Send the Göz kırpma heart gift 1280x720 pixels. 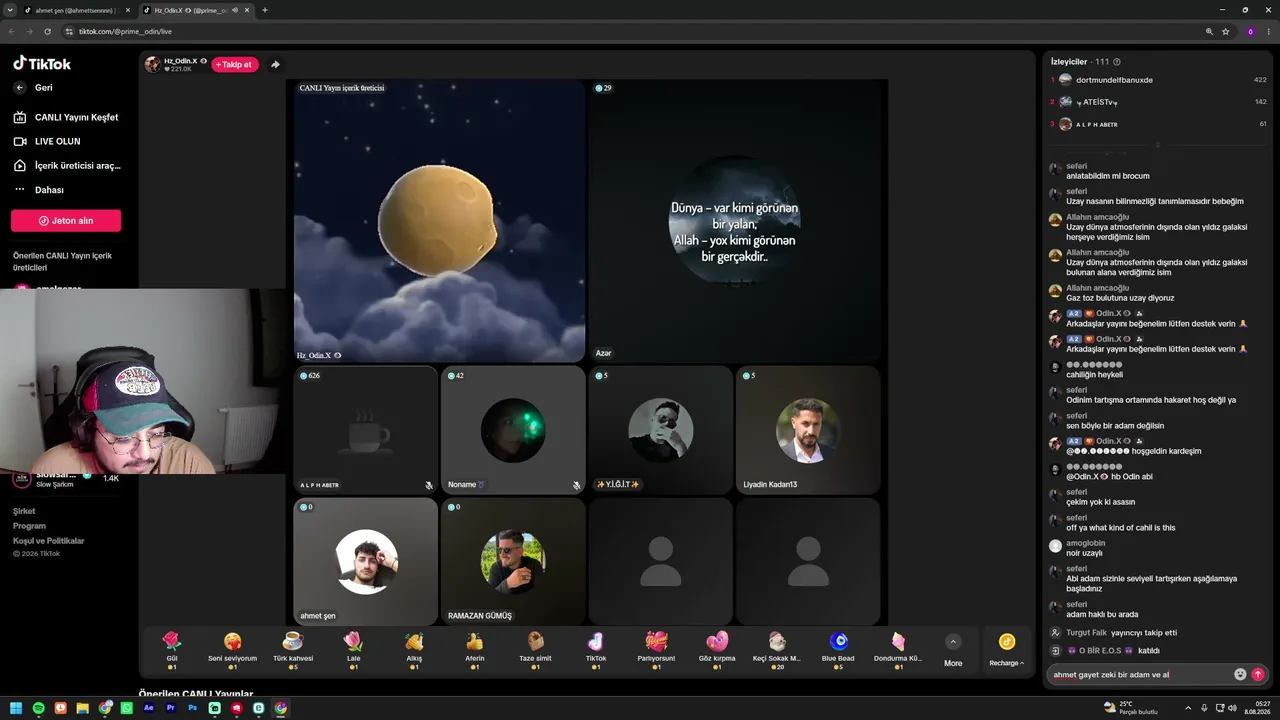click(717, 649)
